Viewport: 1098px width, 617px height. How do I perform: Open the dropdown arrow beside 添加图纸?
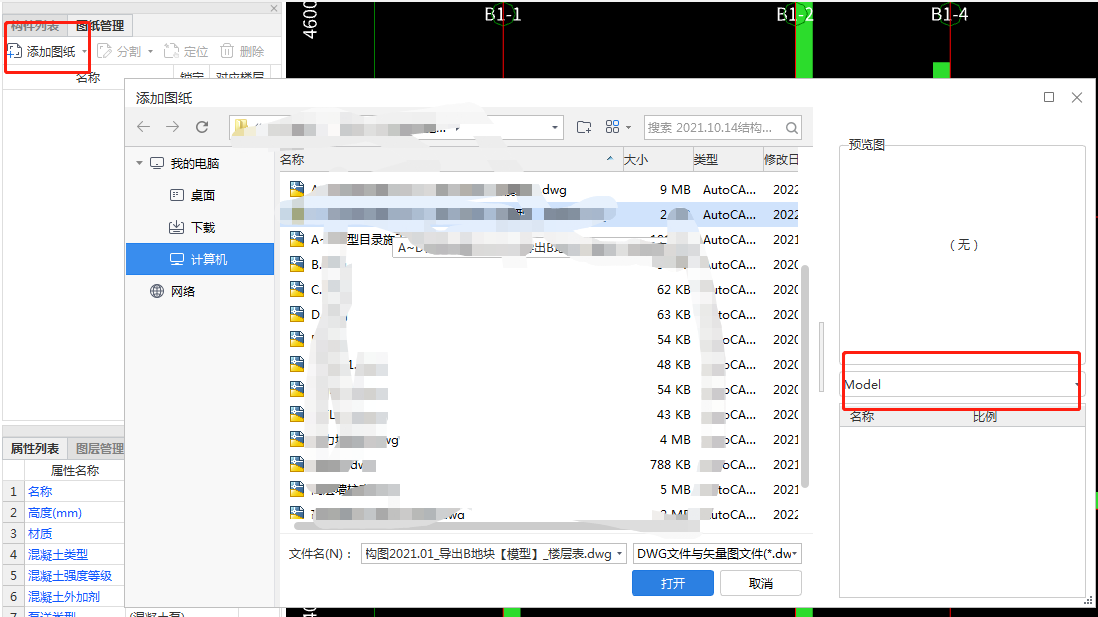(84, 52)
